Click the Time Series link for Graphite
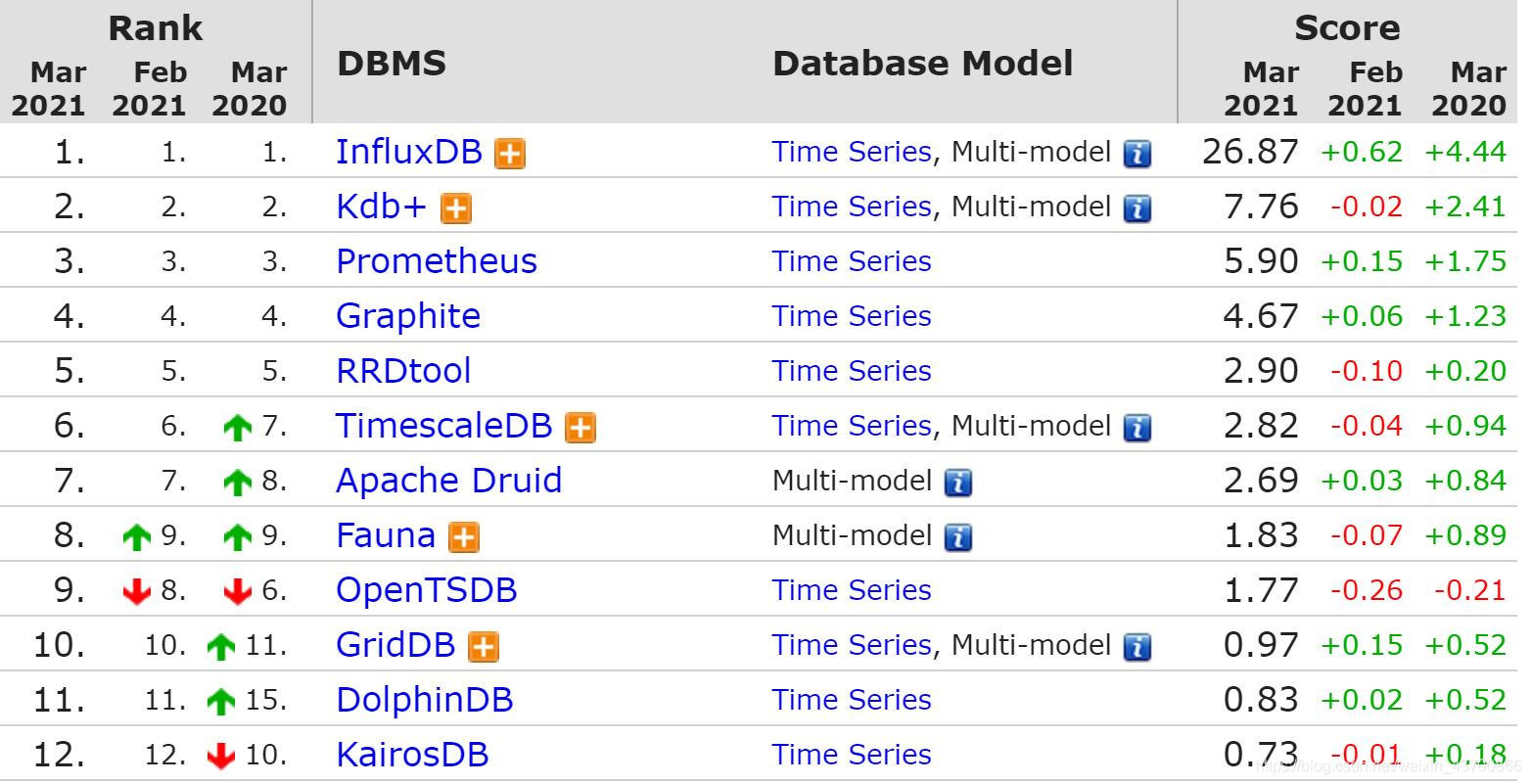 click(851, 316)
